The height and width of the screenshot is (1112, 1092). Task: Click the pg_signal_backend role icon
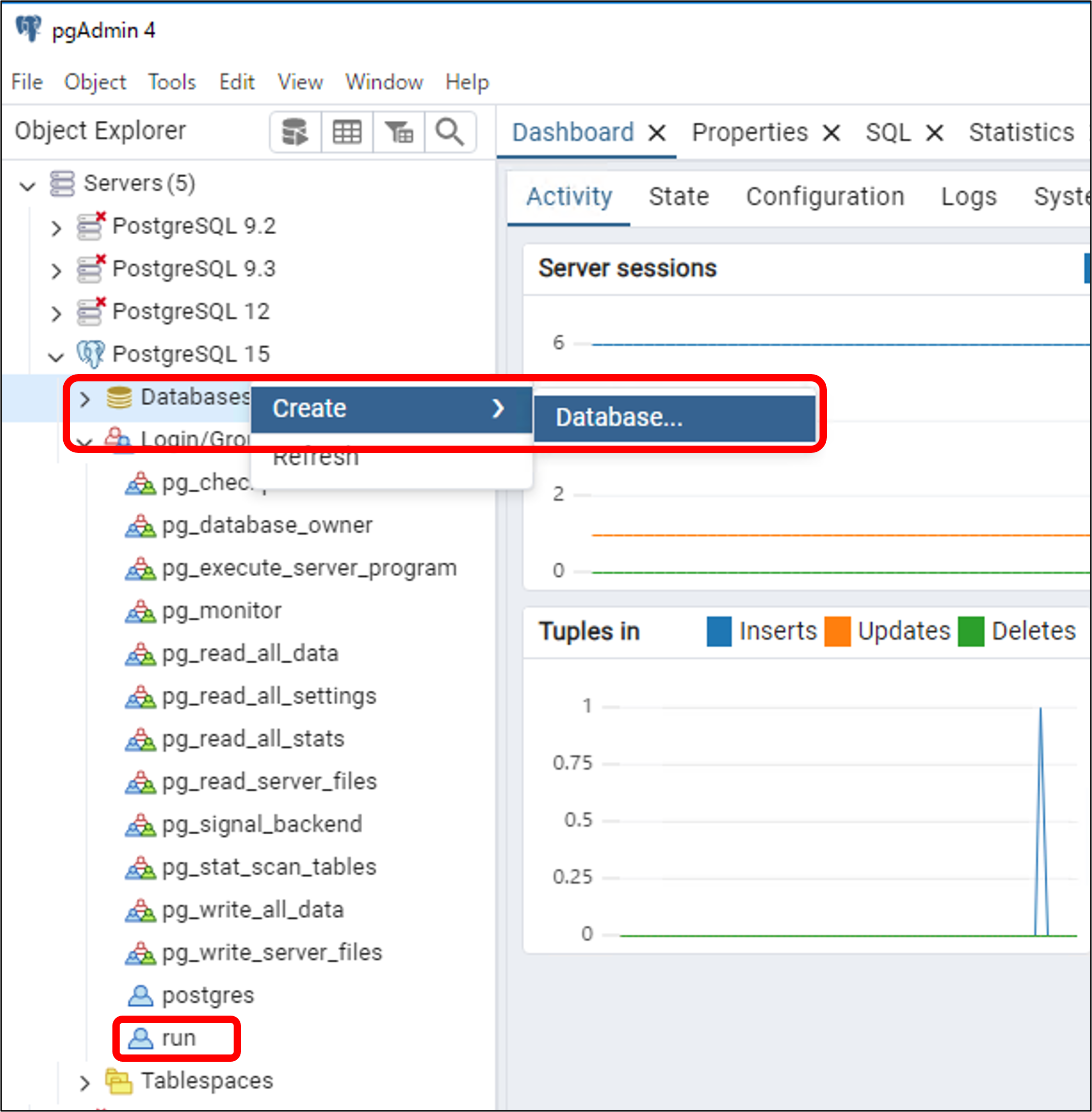pos(140,824)
